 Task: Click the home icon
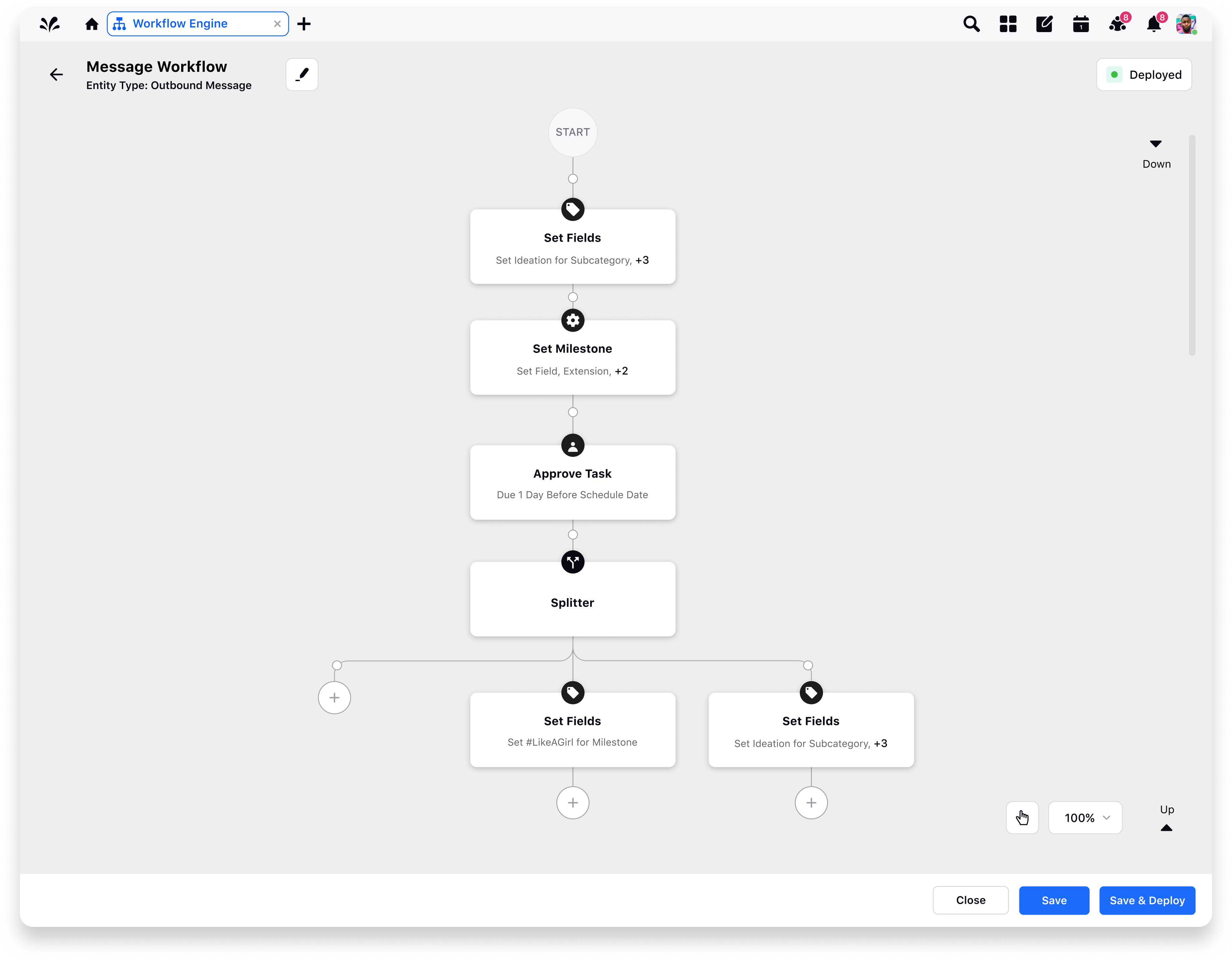92,24
